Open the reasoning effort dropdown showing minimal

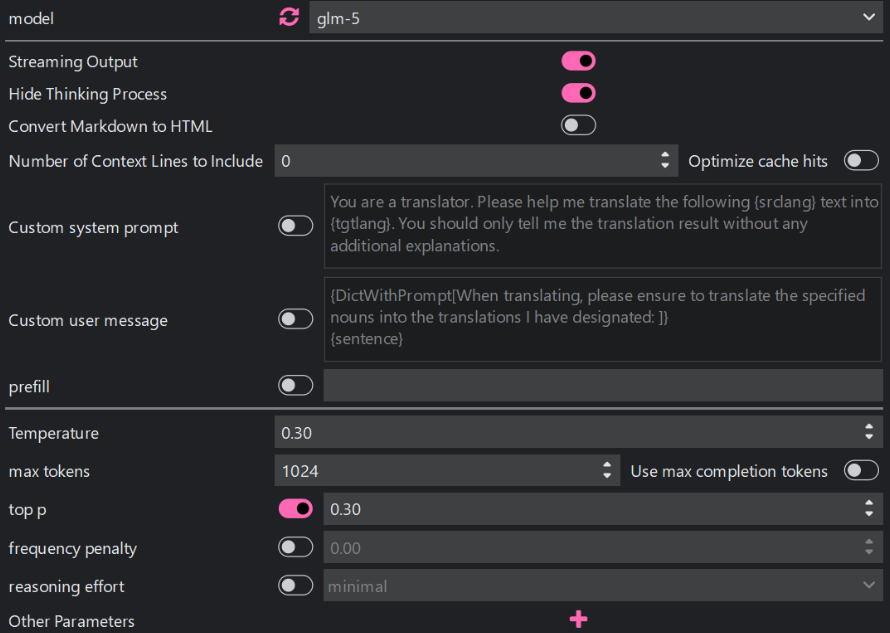(x=603, y=585)
